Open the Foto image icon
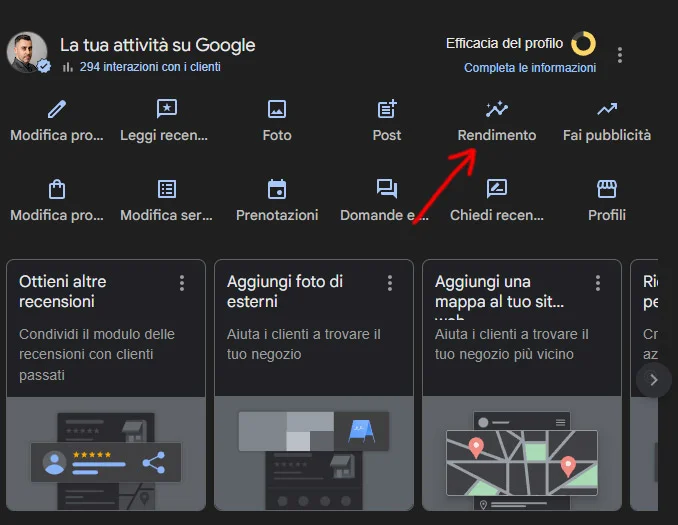 (277, 109)
